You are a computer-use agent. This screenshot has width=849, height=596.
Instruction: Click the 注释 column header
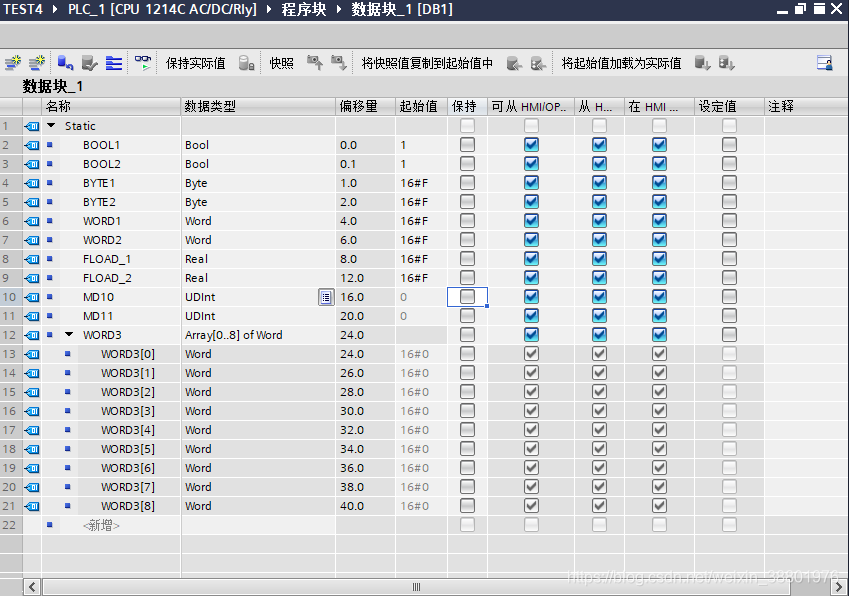tap(806, 107)
